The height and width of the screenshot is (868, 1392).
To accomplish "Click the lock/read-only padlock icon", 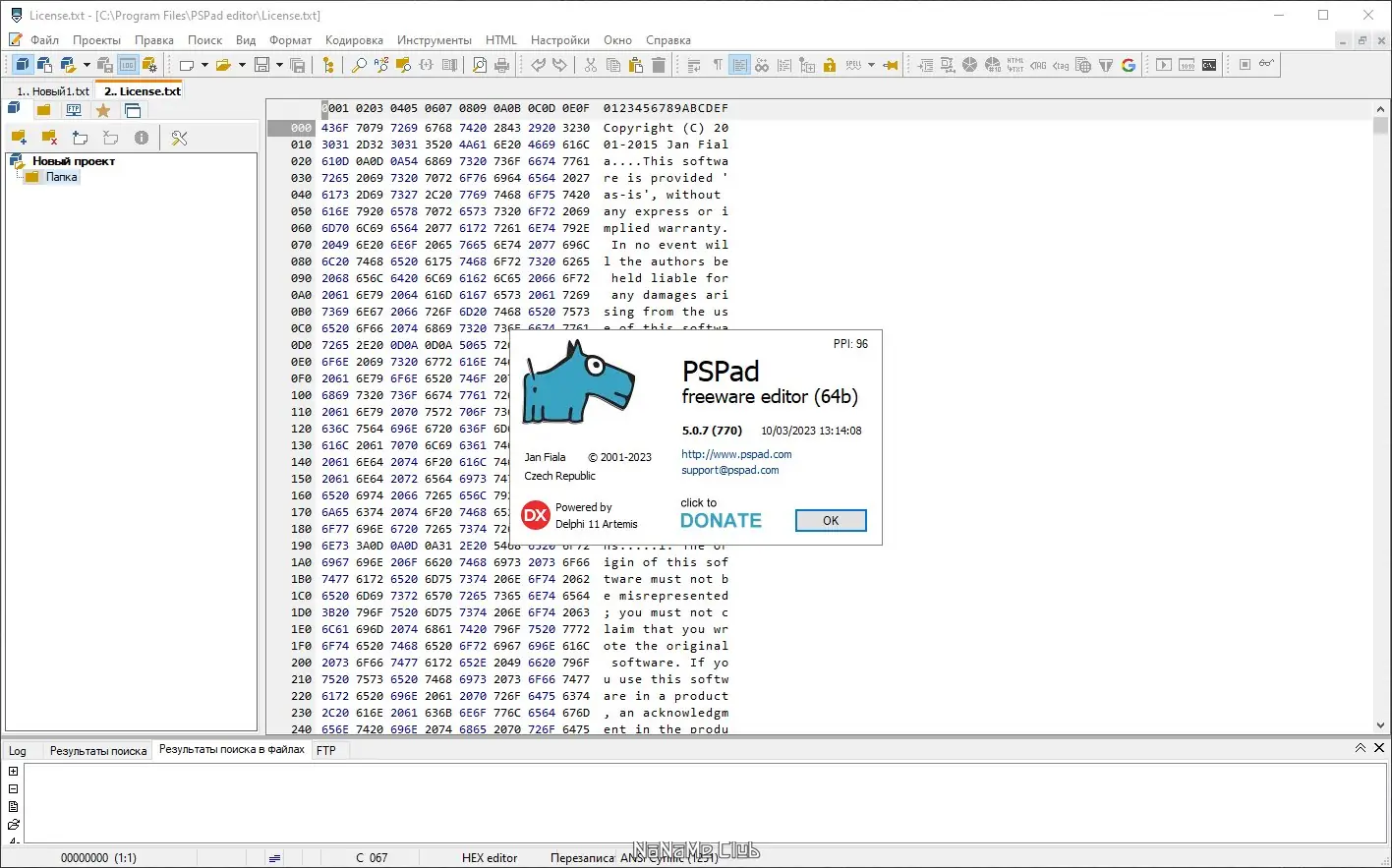I will (830, 65).
